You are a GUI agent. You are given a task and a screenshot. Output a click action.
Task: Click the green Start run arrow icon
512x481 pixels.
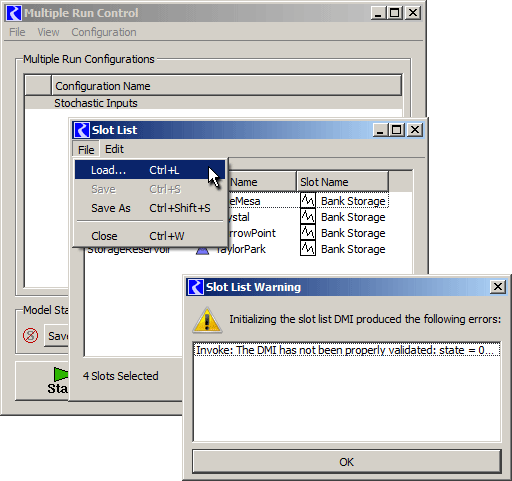coord(61,374)
